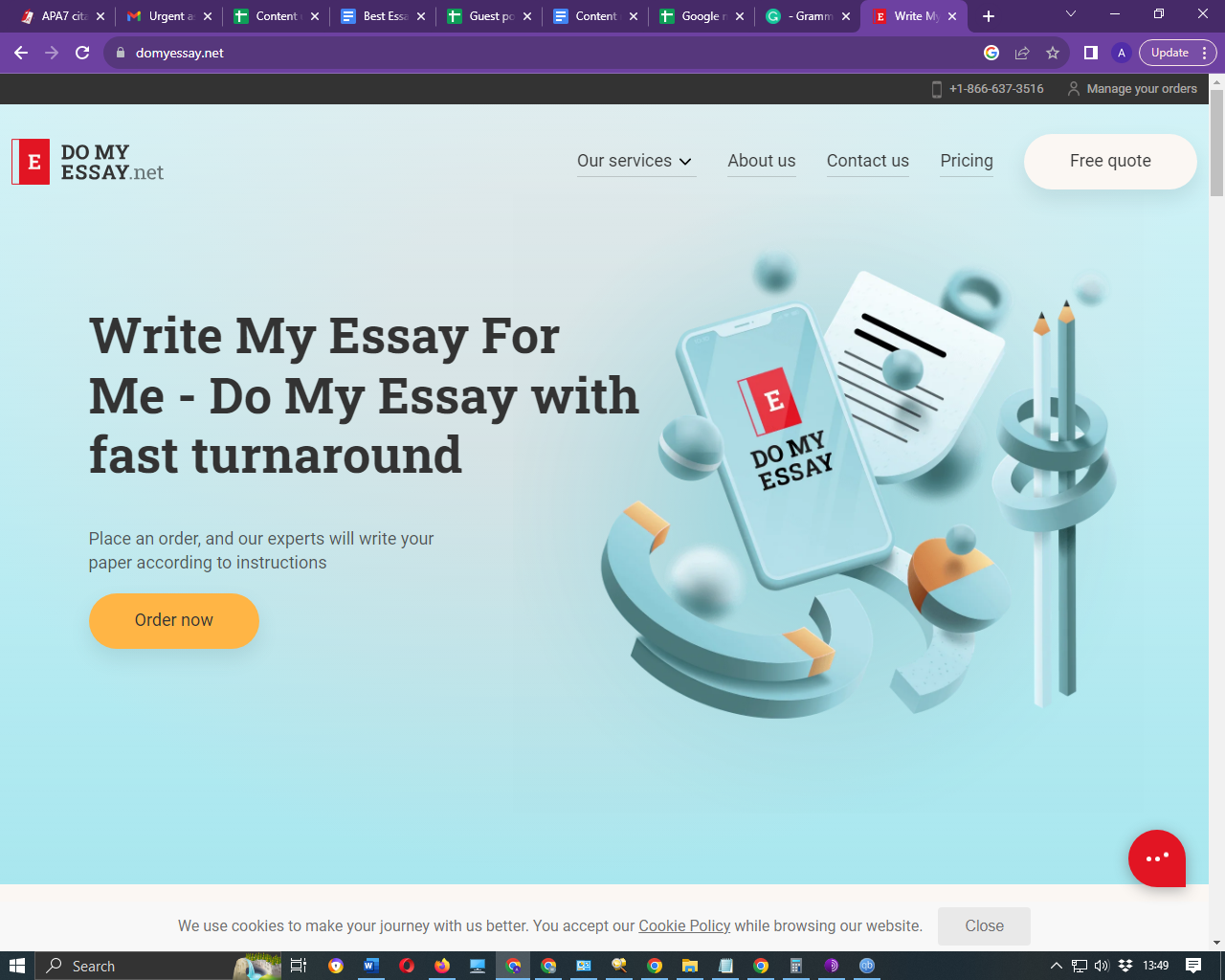
Task: Go back with the browser back arrow
Action: (21, 53)
